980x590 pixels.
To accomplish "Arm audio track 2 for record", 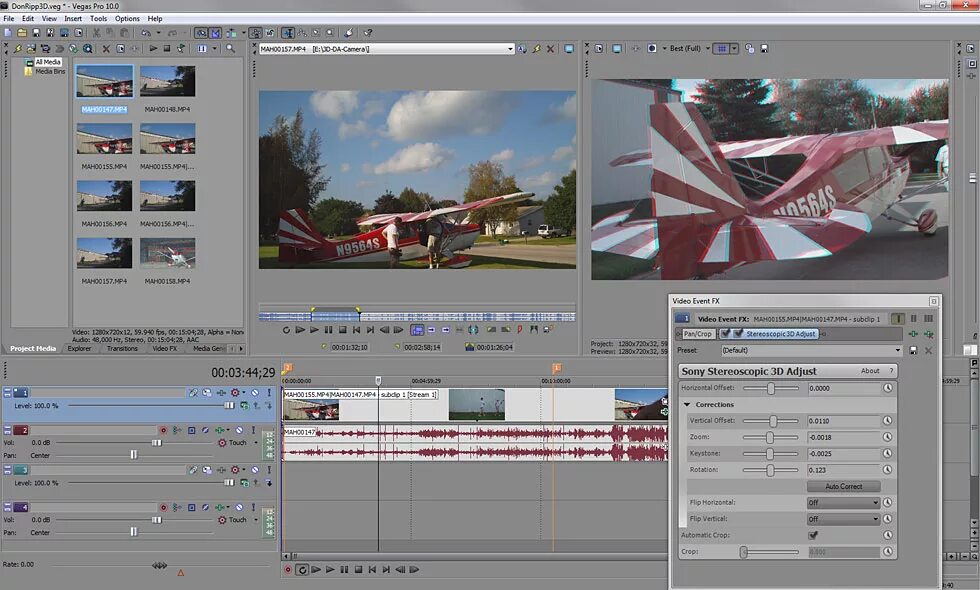I will click(164, 430).
